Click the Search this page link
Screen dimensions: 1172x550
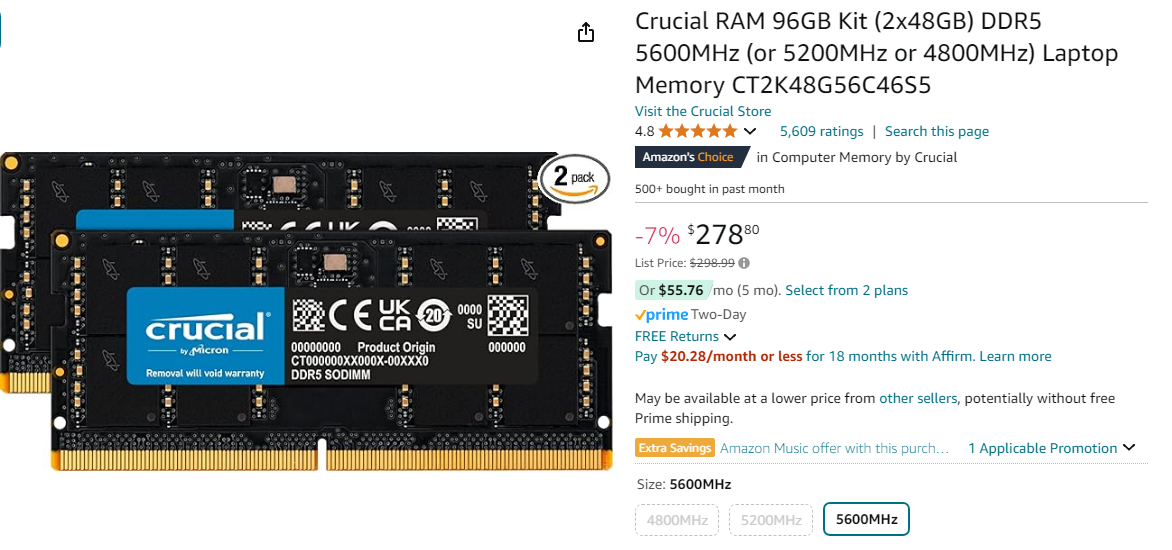coord(937,131)
